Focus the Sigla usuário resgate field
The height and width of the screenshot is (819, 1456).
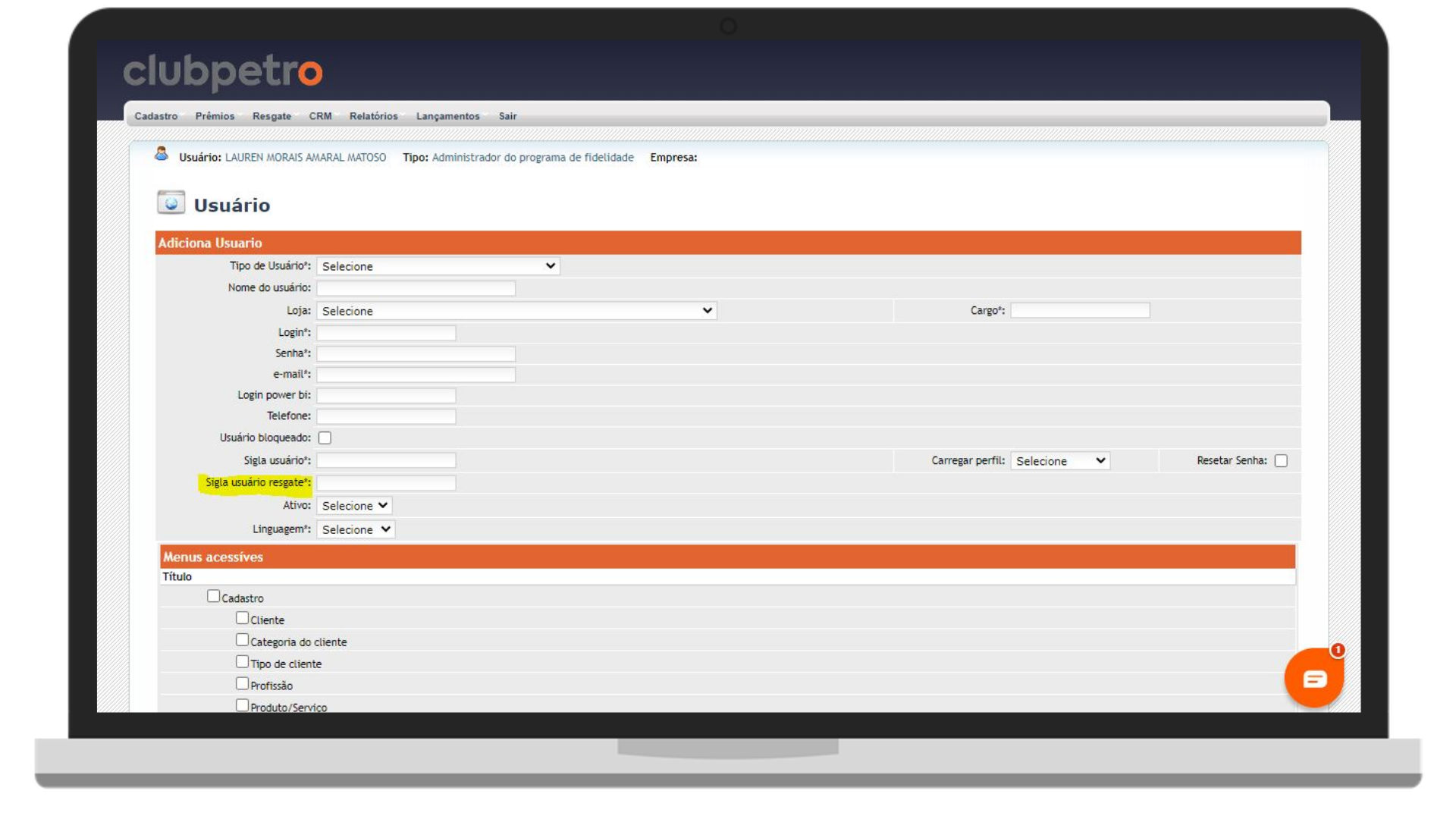click(x=385, y=483)
